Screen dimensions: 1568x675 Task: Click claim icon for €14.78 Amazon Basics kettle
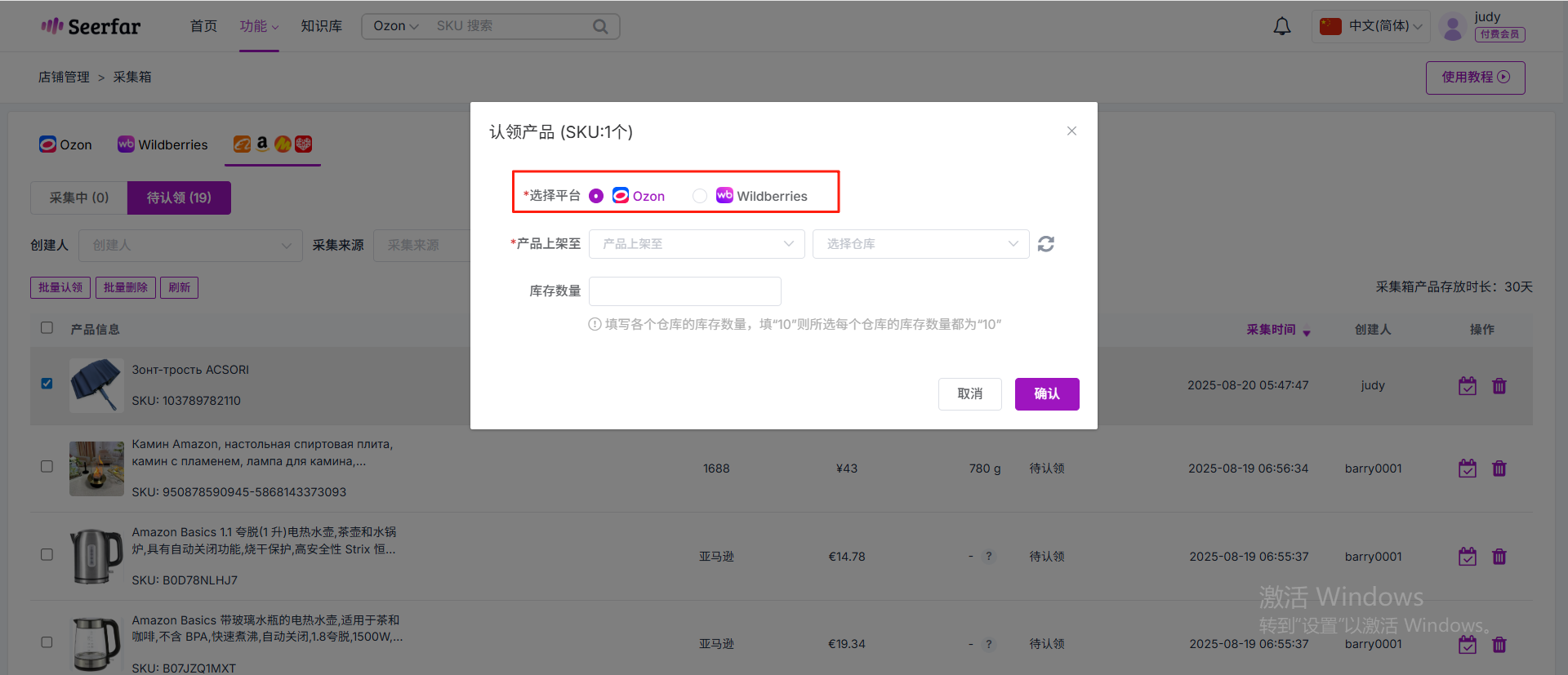(x=1468, y=557)
